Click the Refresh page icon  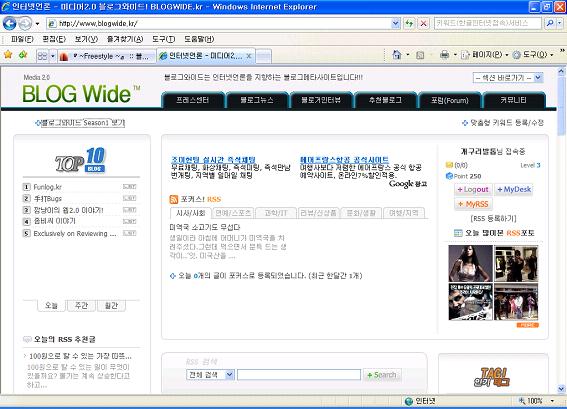click(x=409, y=24)
